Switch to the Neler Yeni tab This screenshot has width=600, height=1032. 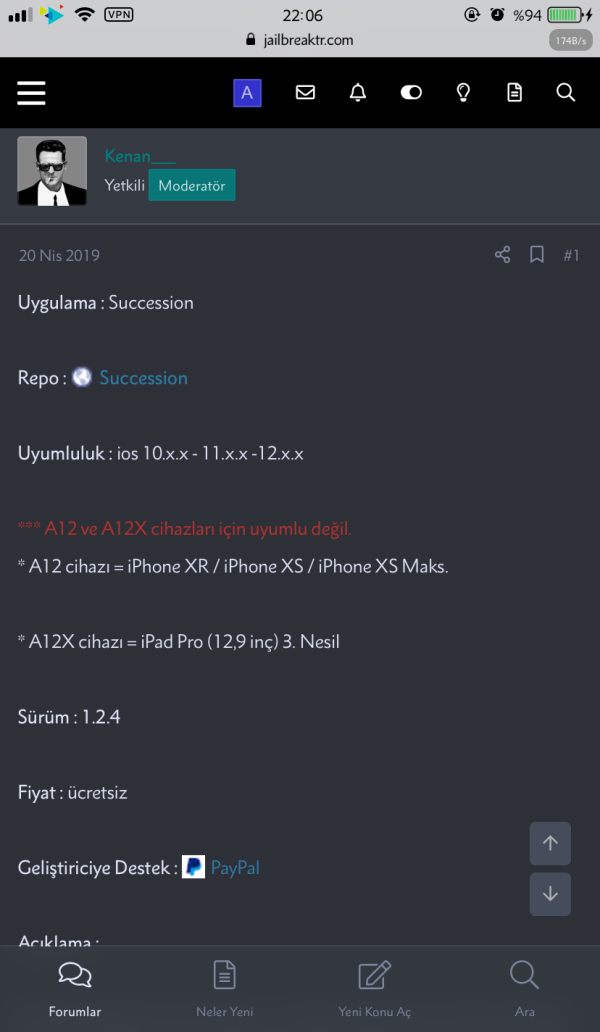(224, 987)
